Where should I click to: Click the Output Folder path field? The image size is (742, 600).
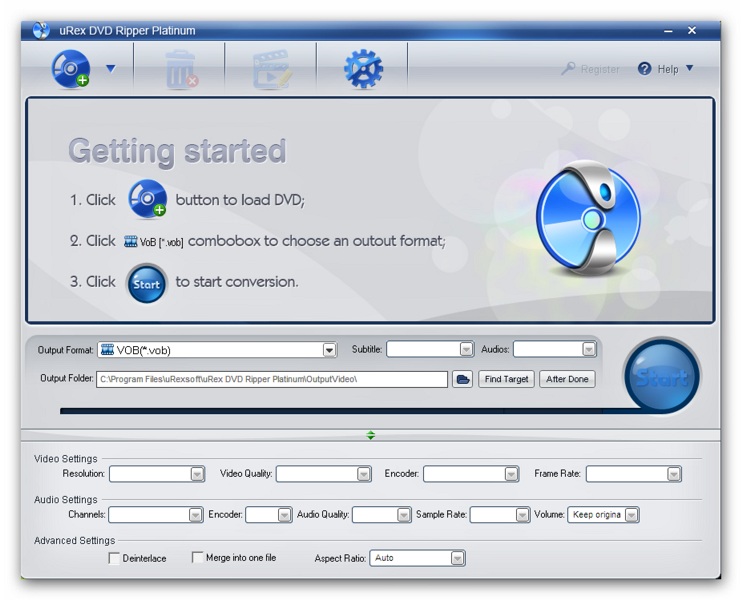(x=272, y=379)
